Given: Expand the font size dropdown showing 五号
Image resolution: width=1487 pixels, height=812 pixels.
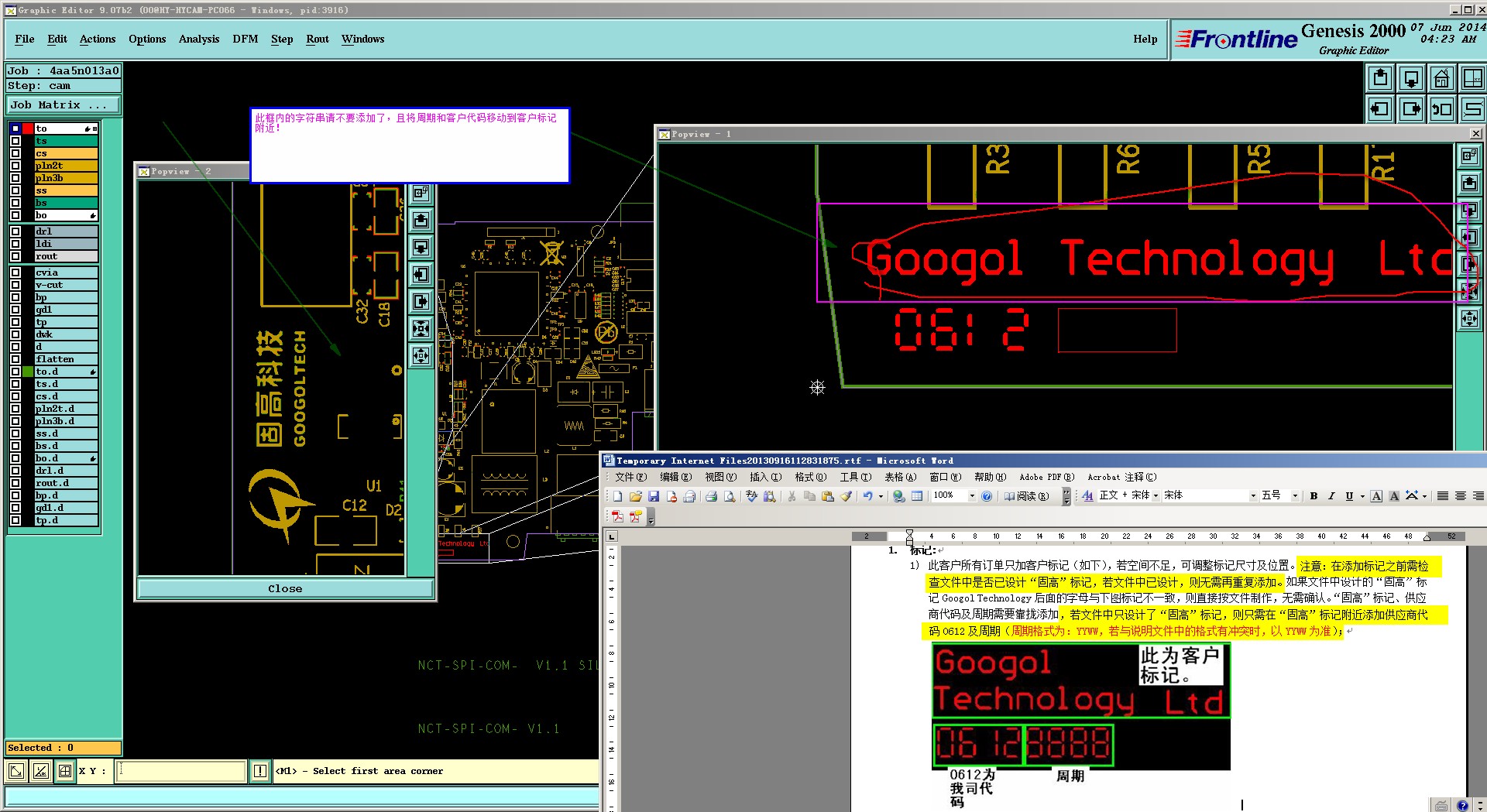Looking at the screenshot, I should click(x=1294, y=496).
